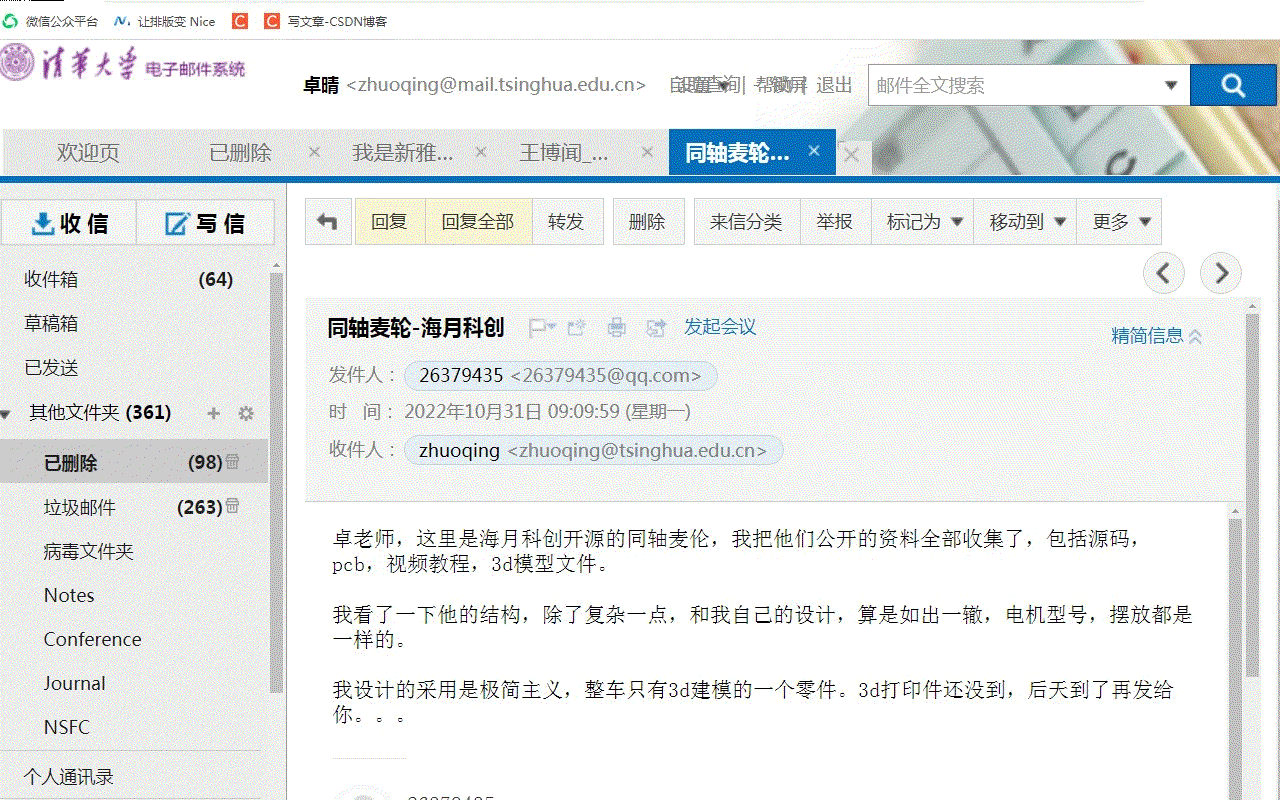Click the icon right of the printer
This screenshot has width=1280, height=800.
point(656,327)
